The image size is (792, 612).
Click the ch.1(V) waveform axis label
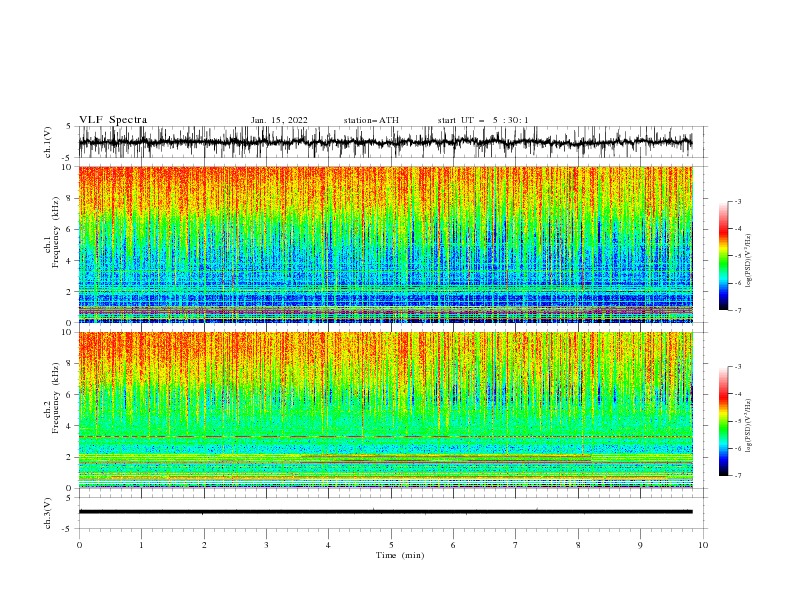click(x=48, y=142)
